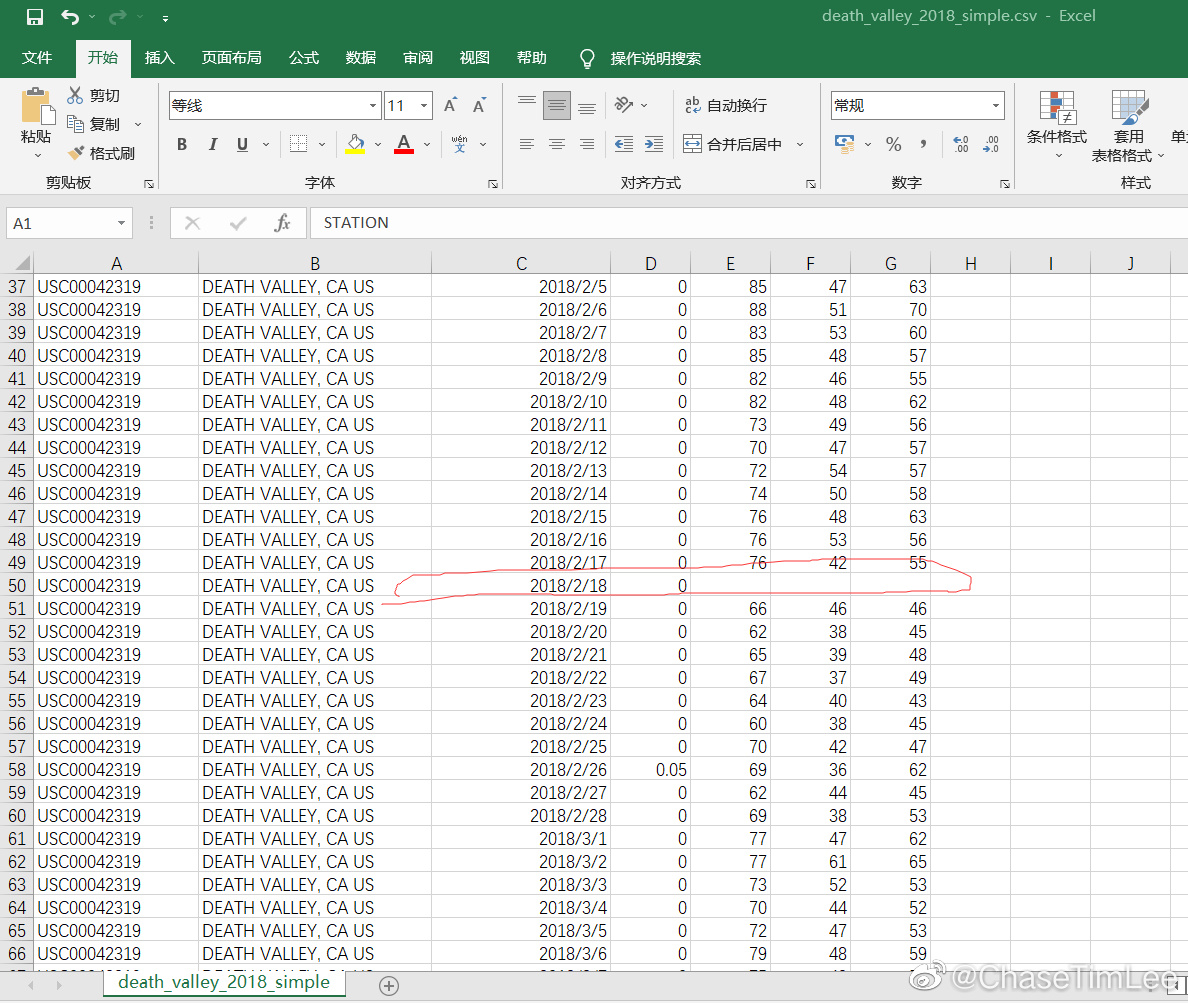
Task: Open the clipboard (剪贴板) group dialog launcher
Action: pyautogui.click(x=149, y=184)
